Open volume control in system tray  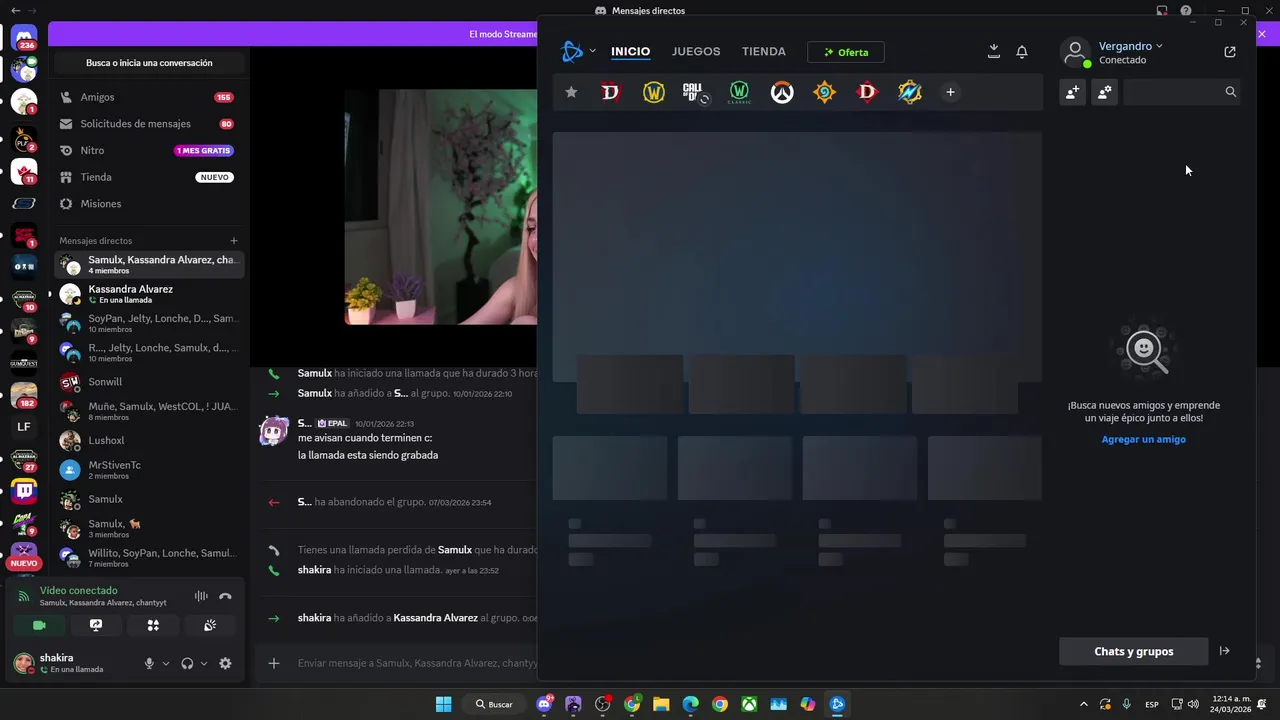tap(1193, 704)
